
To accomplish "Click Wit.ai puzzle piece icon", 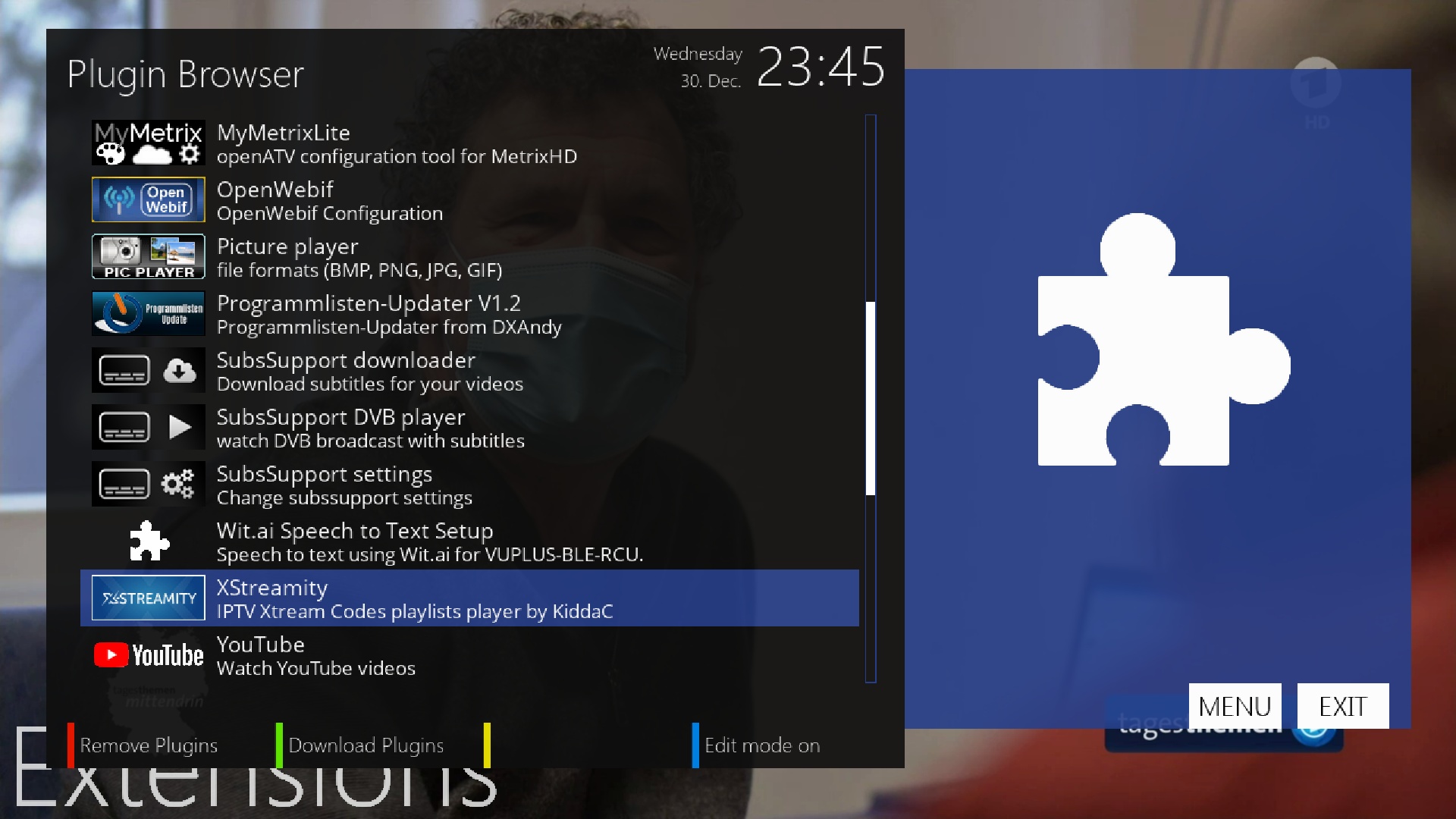I will 149,541.
